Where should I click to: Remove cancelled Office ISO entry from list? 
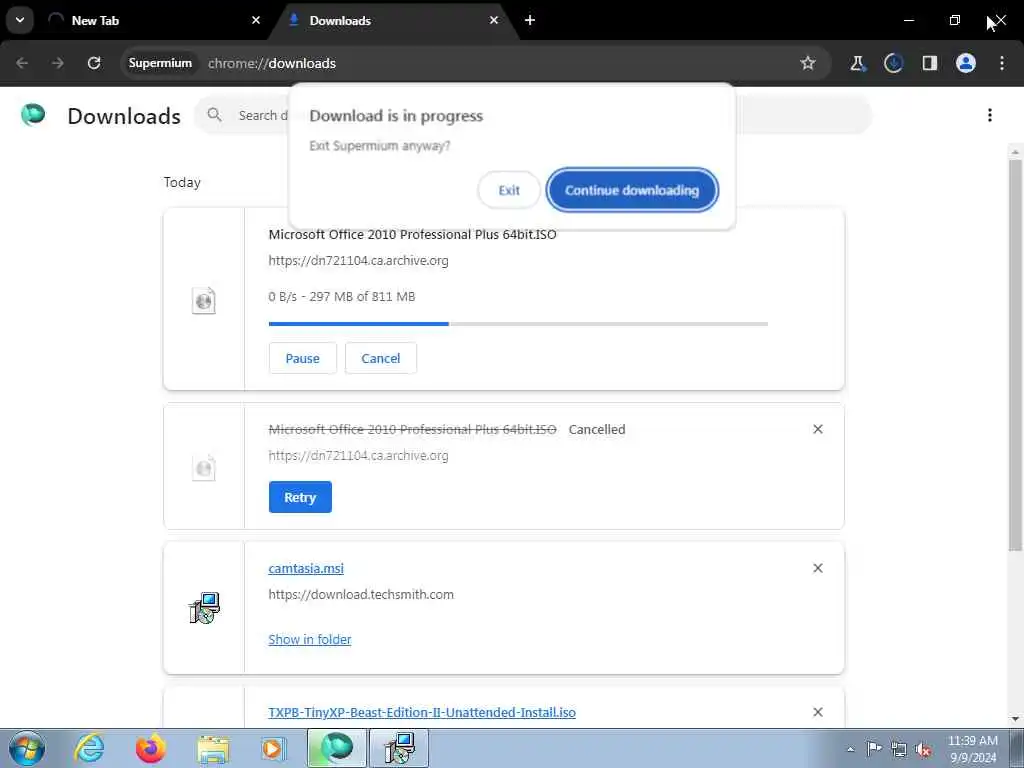click(818, 429)
